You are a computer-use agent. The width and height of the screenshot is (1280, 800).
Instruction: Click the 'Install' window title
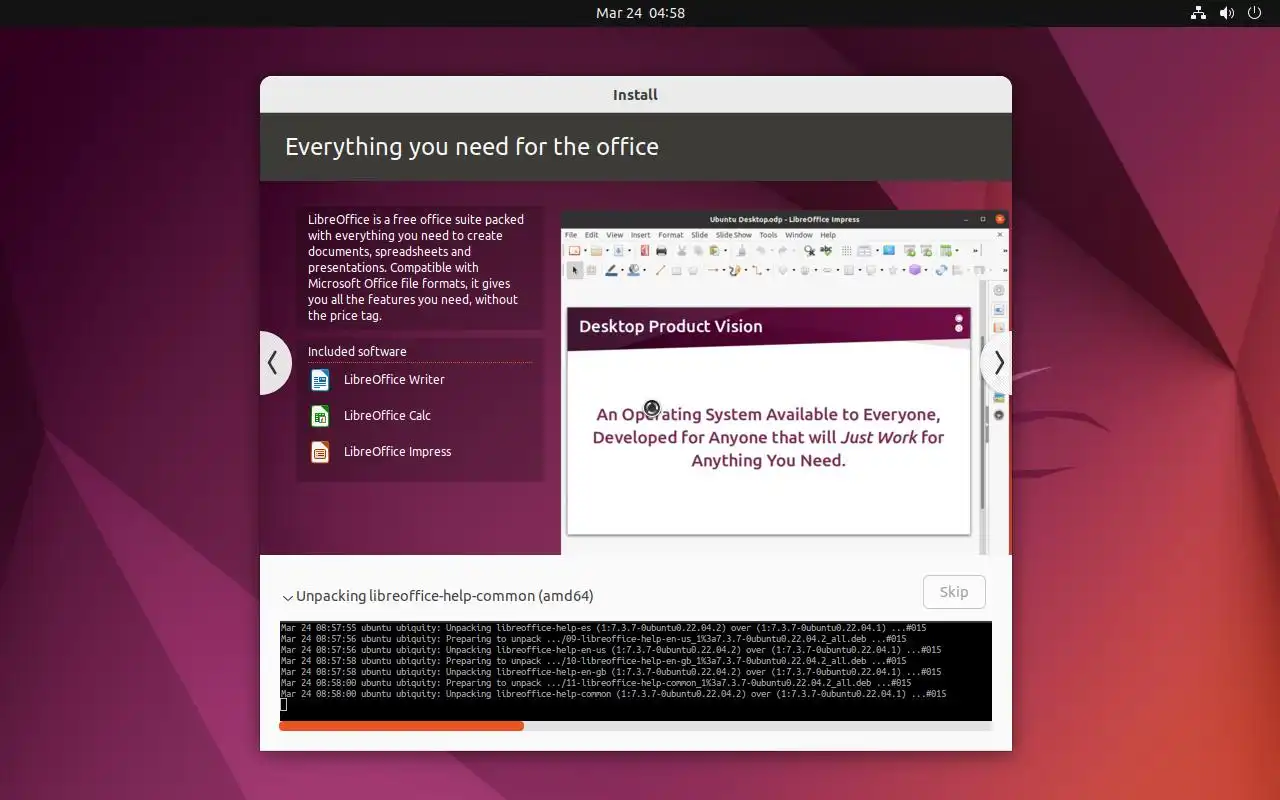pyautogui.click(x=635, y=95)
